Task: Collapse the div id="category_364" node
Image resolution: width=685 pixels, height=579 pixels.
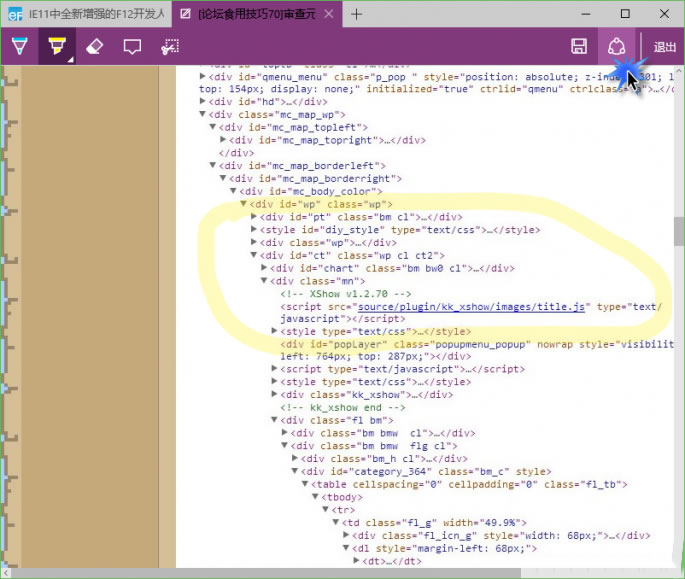Action: coord(295,471)
